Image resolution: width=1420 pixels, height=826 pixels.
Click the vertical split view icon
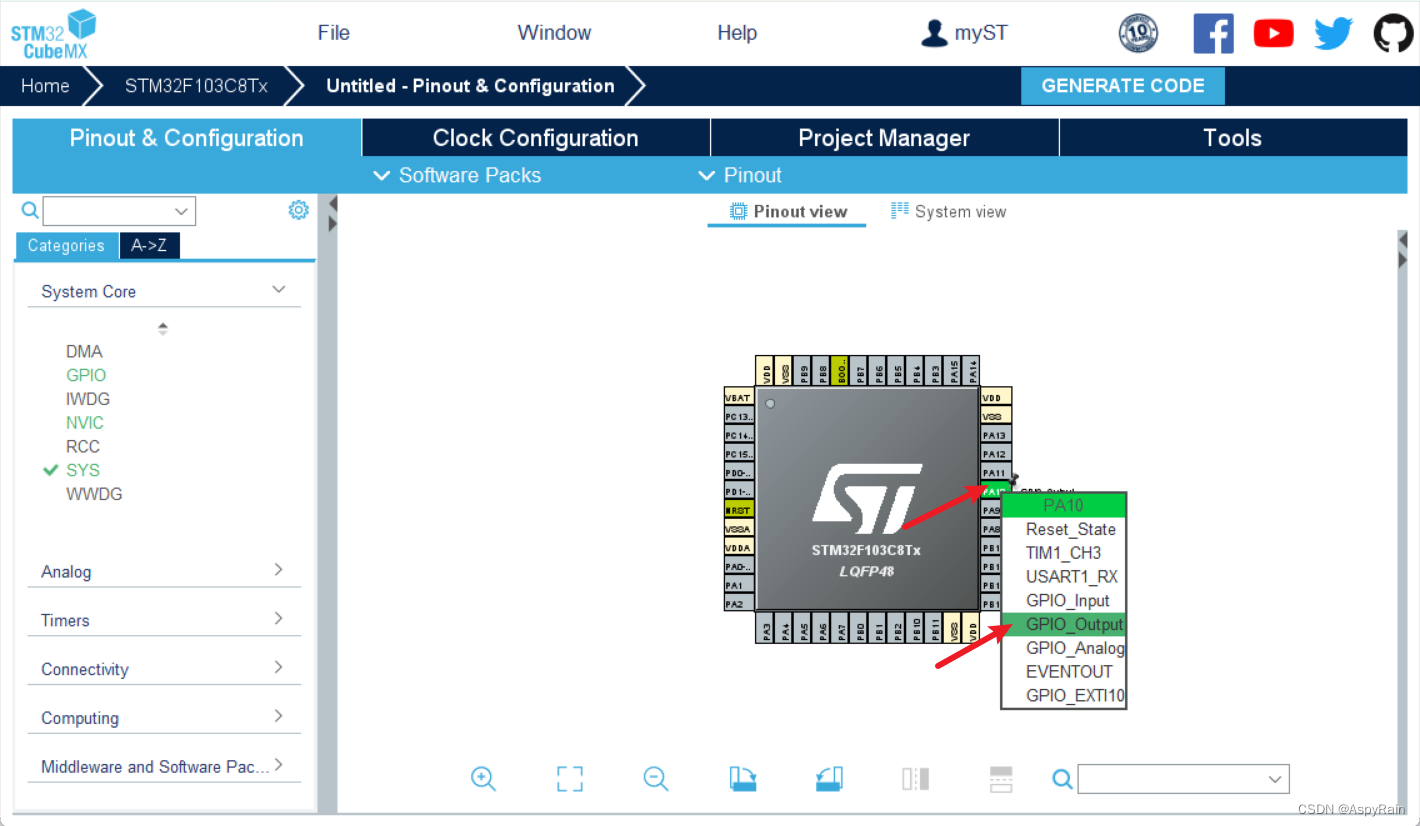click(916, 778)
